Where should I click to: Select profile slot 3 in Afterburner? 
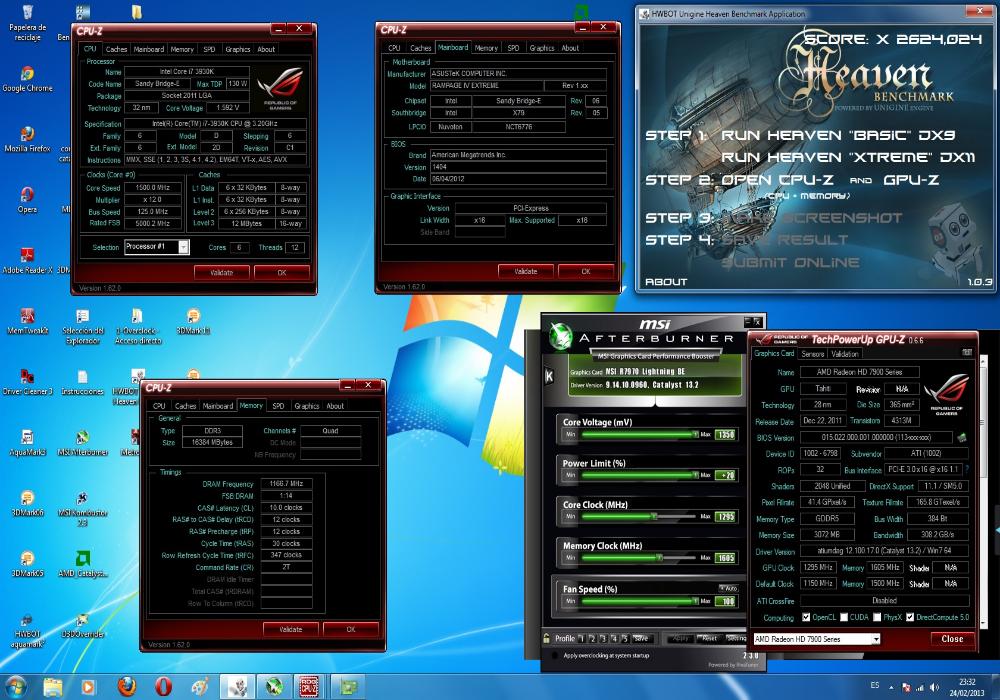coord(603,638)
